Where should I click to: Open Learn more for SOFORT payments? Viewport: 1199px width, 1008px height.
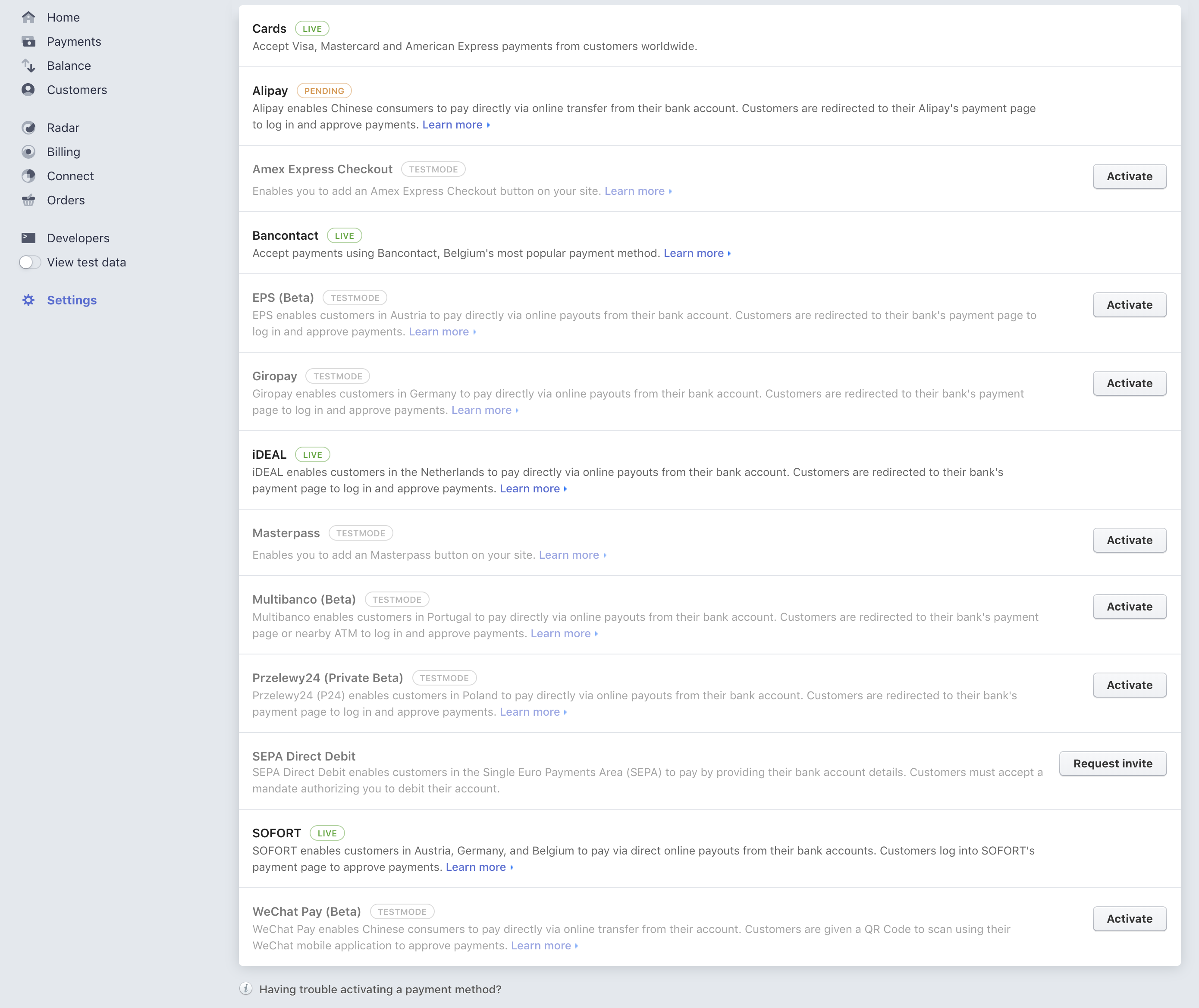point(476,867)
